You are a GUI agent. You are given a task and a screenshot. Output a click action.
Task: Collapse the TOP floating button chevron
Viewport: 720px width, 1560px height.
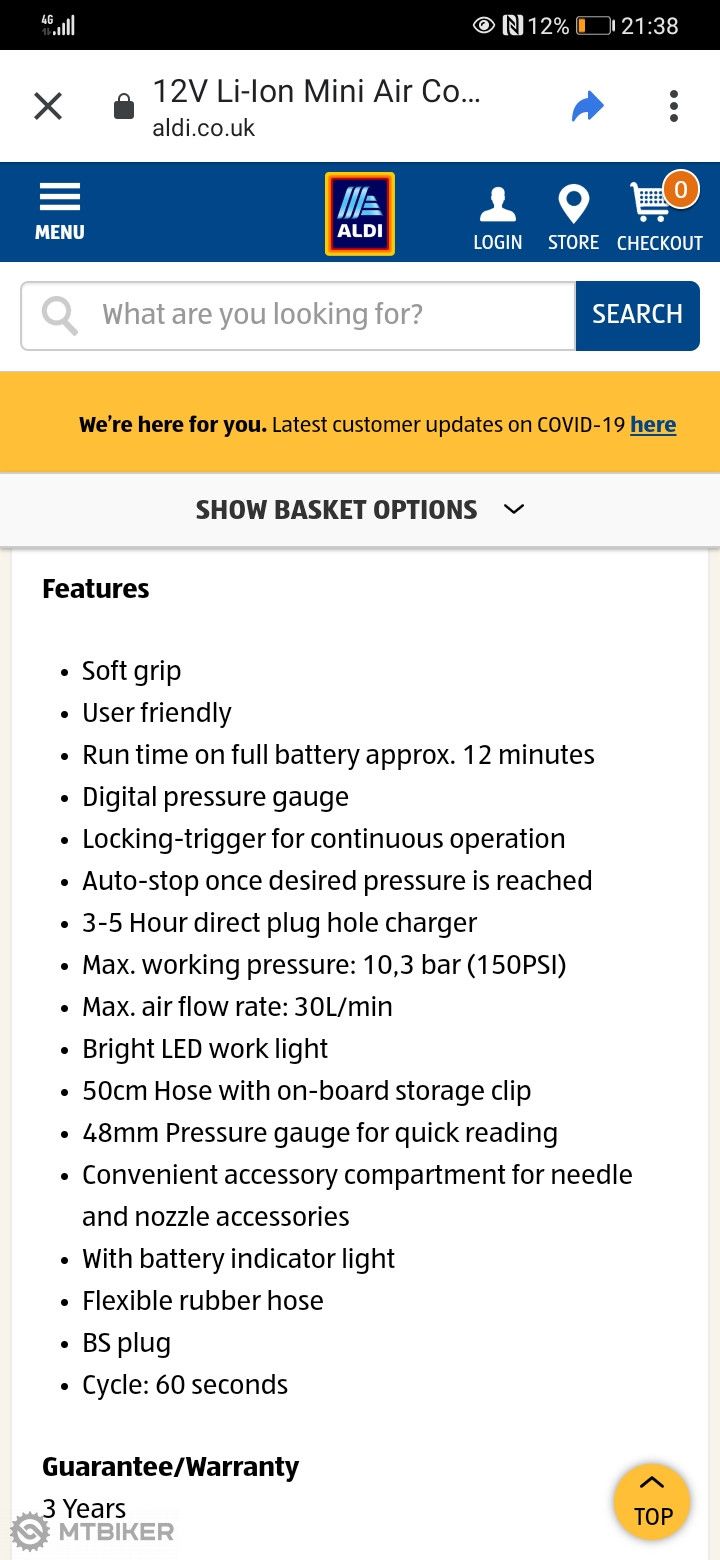click(x=651, y=1484)
